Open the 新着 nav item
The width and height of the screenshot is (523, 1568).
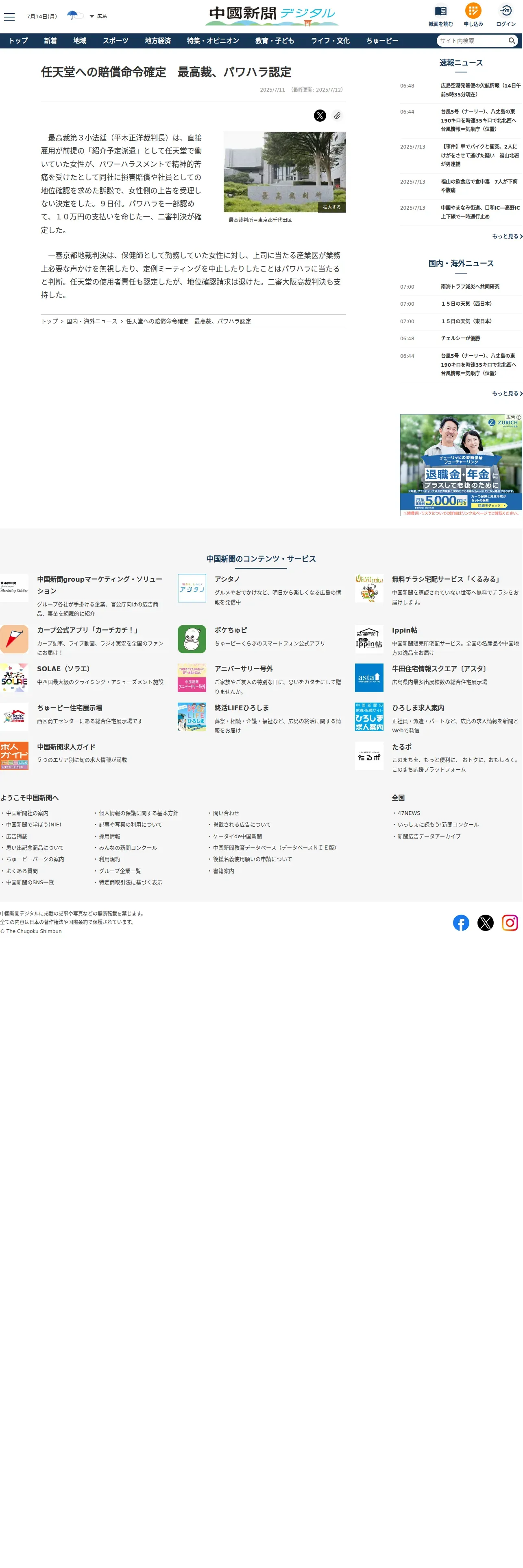[x=50, y=41]
